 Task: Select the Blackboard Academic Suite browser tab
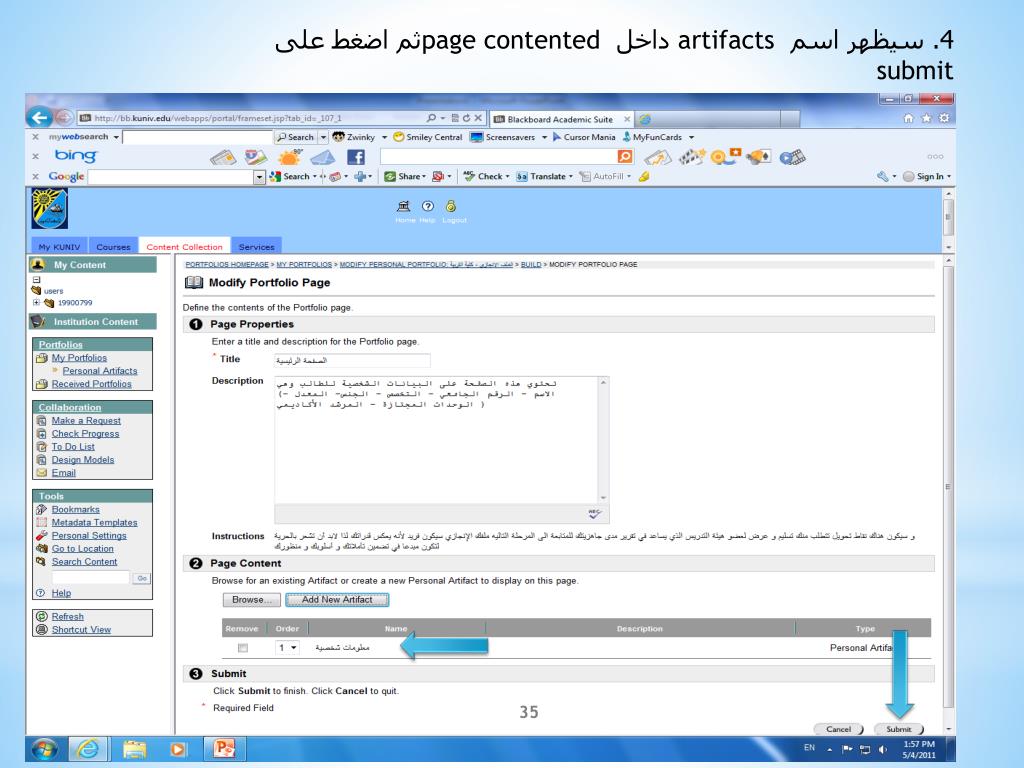tap(559, 119)
